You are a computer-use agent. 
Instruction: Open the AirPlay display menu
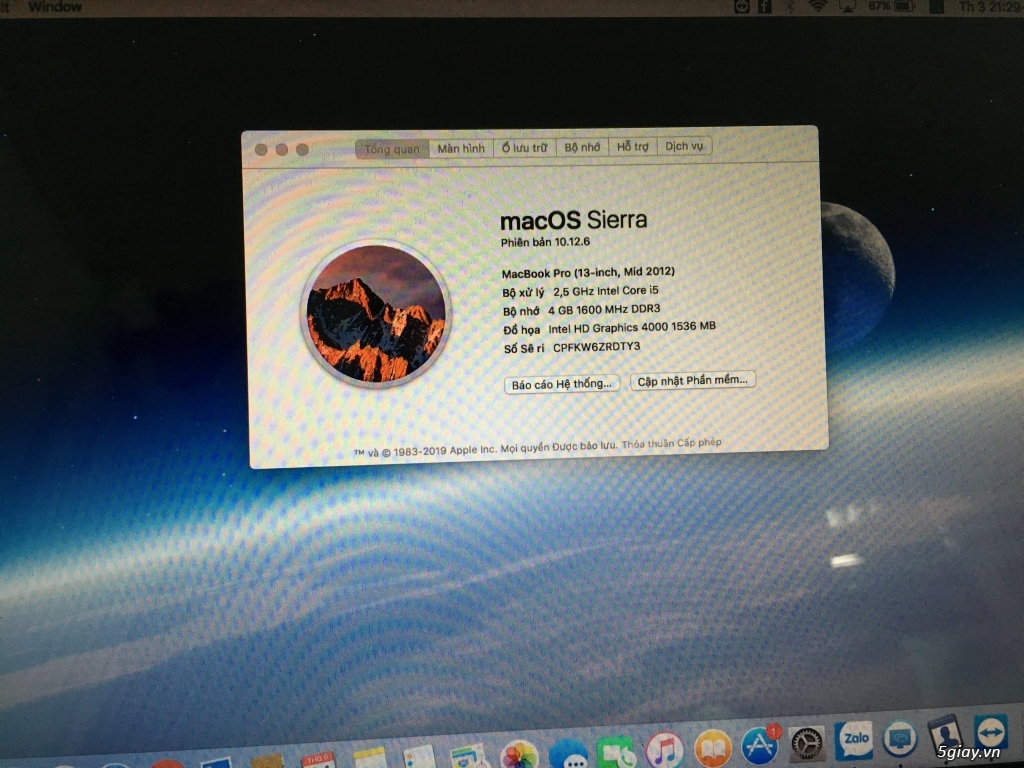pos(848,7)
